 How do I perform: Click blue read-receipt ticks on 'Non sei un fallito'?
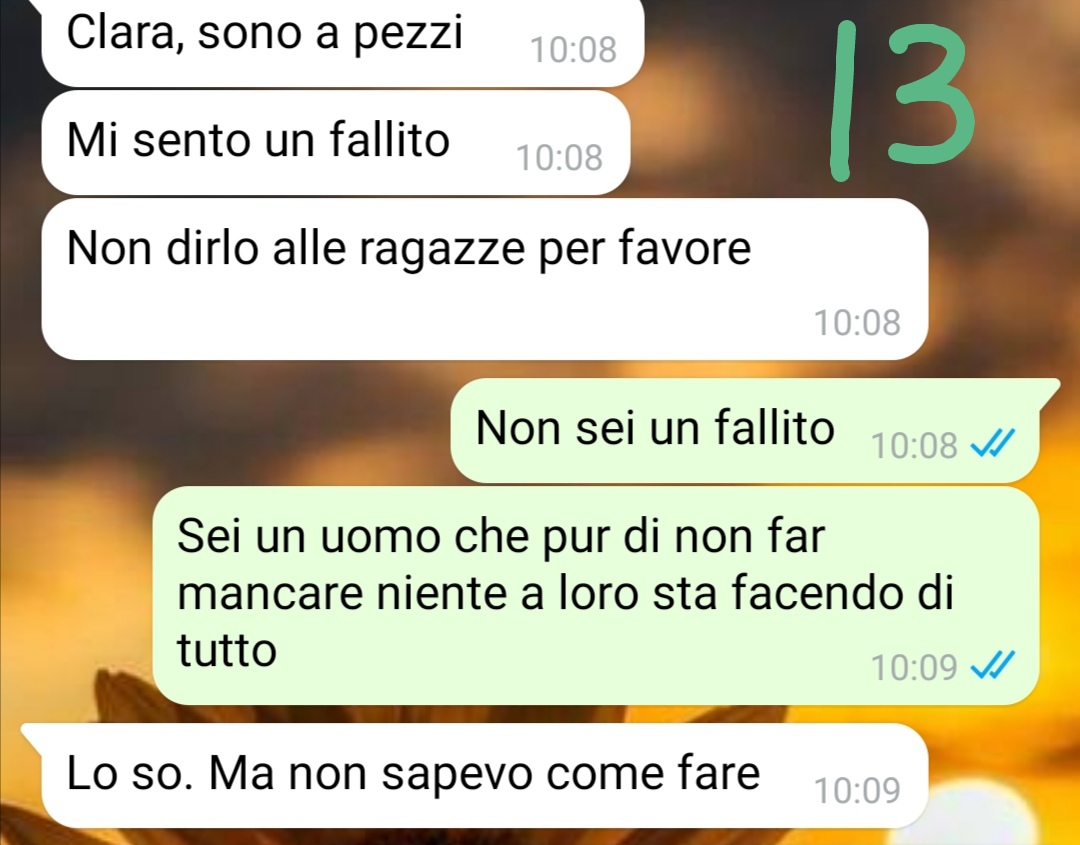point(993,444)
